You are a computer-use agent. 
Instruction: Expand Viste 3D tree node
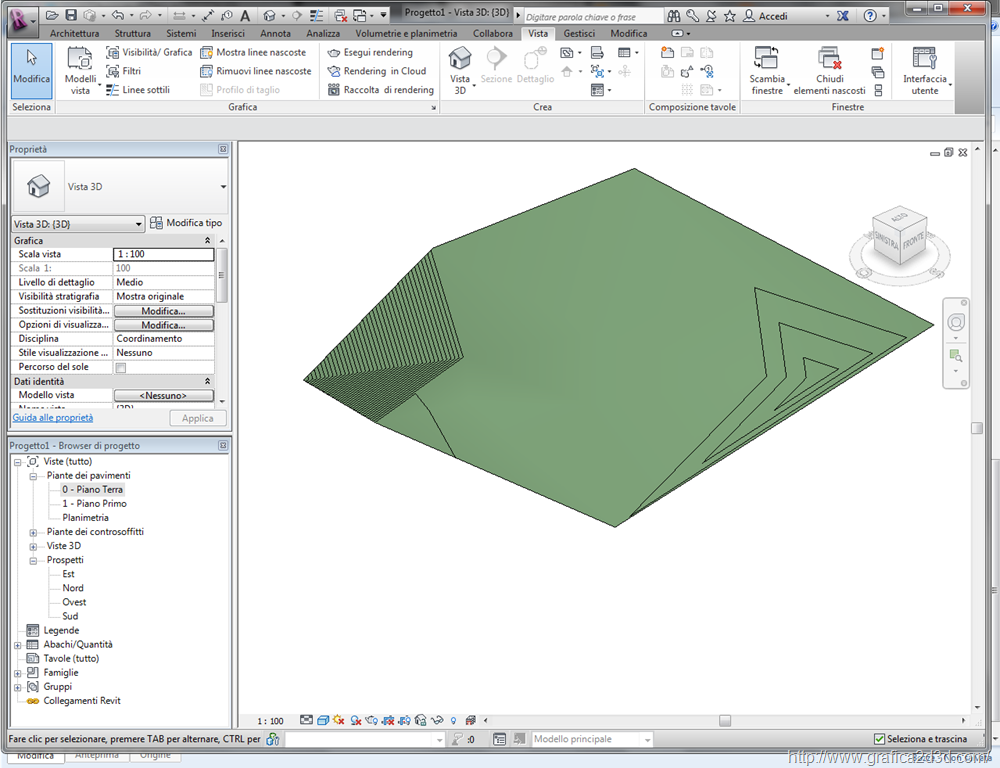[33, 546]
